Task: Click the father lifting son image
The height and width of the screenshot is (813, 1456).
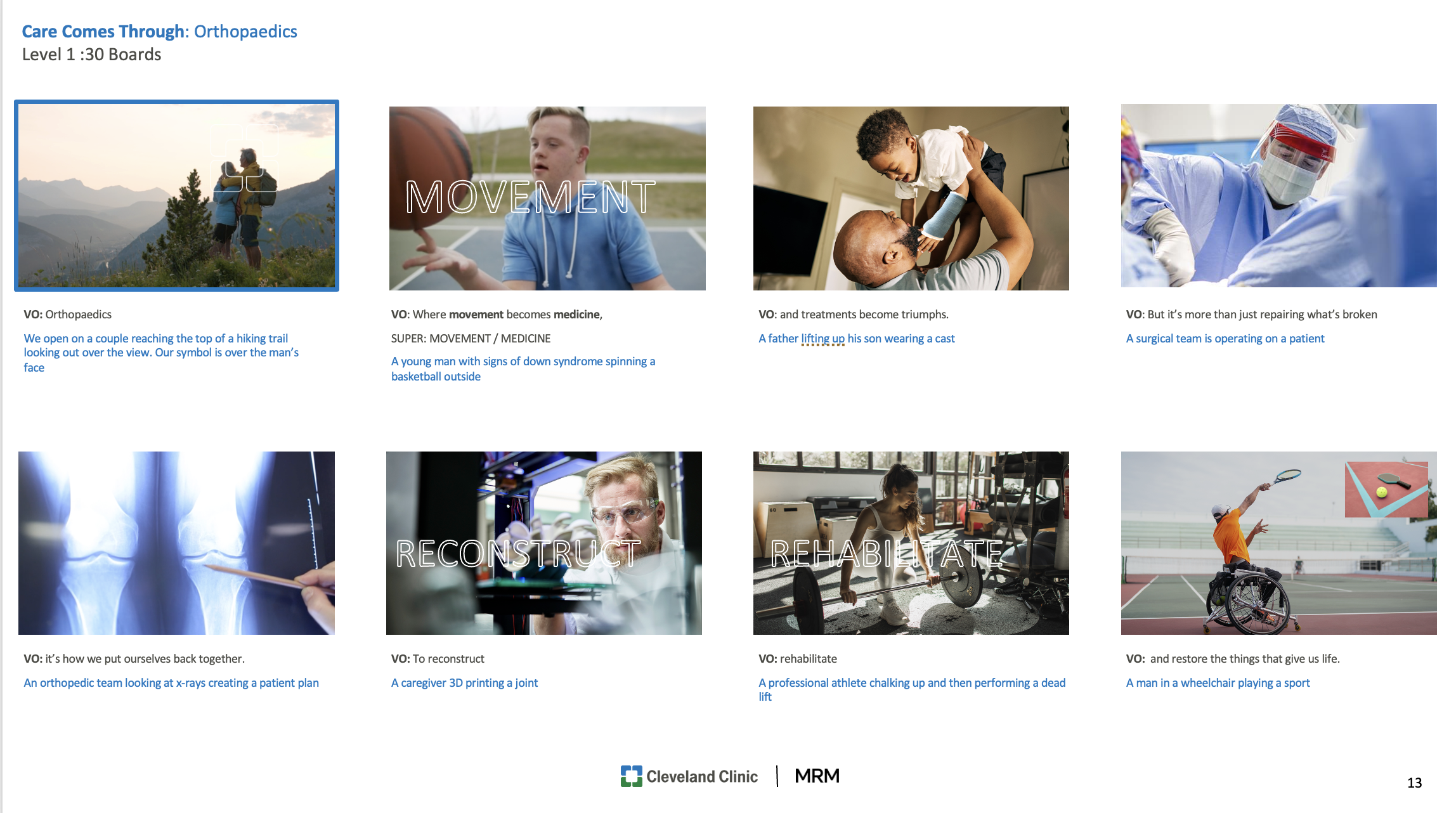Action: pyautogui.click(x=911, y=198)
